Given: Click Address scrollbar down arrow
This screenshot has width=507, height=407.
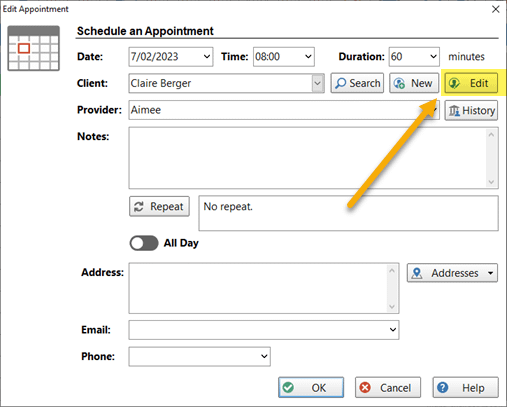Looking at the screenshot, I should pyautogui.click(x=392, y=307).
